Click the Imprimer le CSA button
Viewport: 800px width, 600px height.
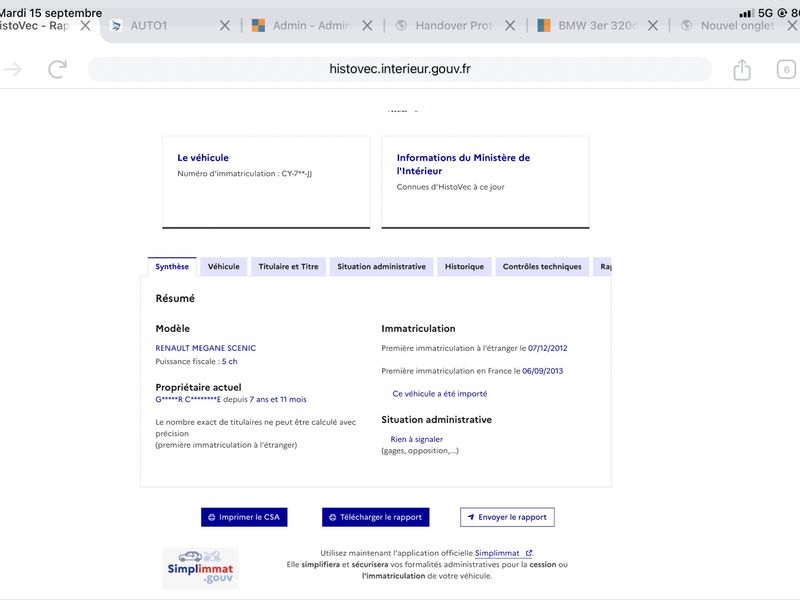[x=244, y=517]
